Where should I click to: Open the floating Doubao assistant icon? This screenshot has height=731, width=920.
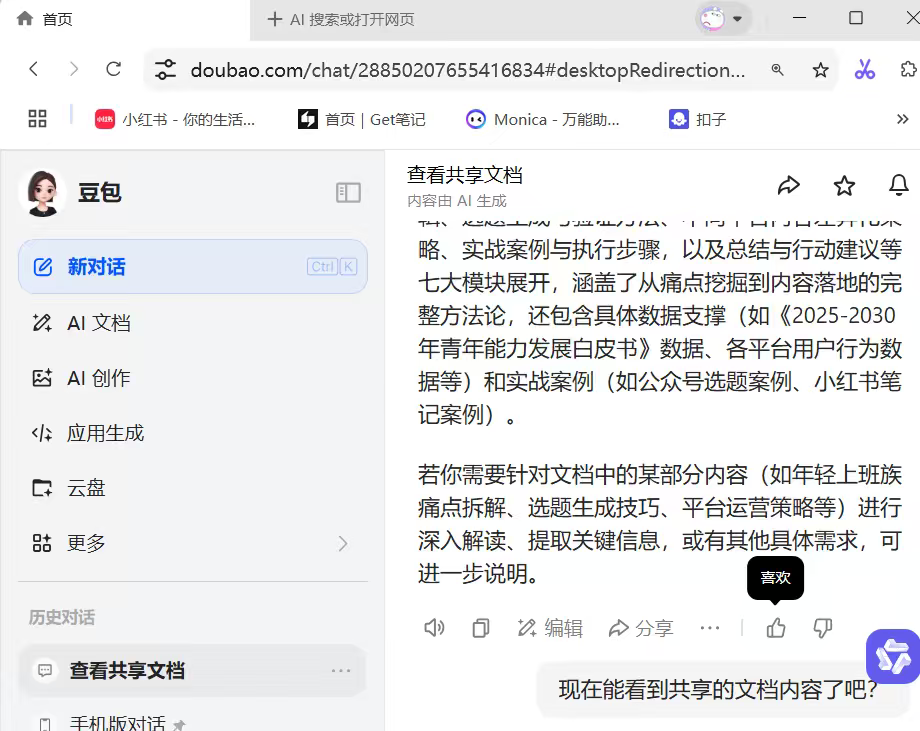pyautogui.click(x=892, y=656)
